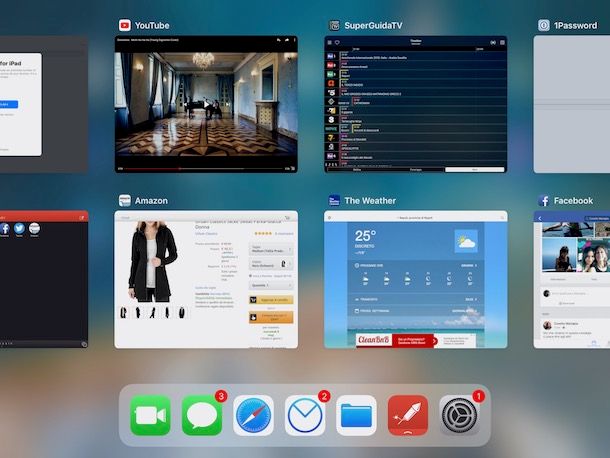Open the Taglia size dropdown in Amazon

(x=271, y=249)
